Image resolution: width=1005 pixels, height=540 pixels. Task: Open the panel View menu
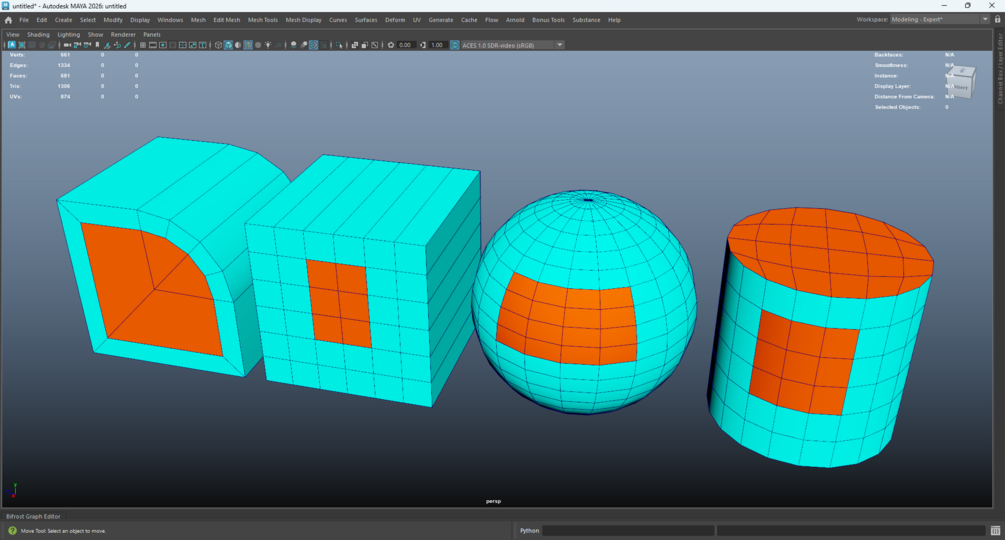click(x=13, y=35)
